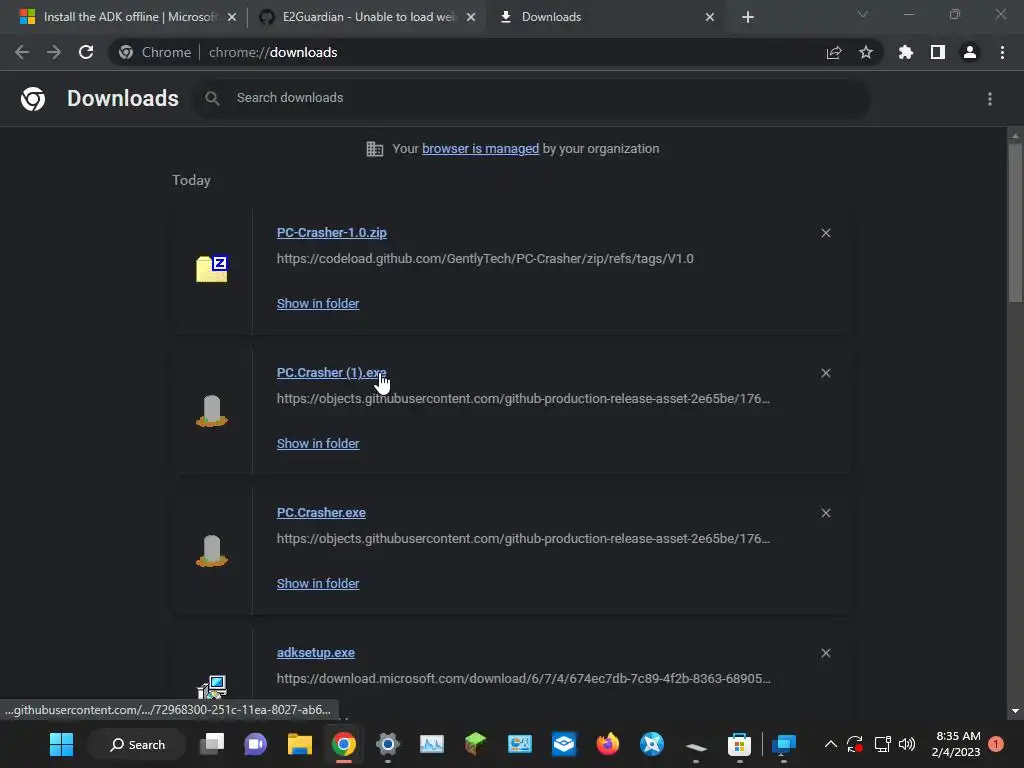Click the download.microsoft.com URL text
This screenshot has width=1024, height=768.
pyautogui.click(x=523, y=679)
